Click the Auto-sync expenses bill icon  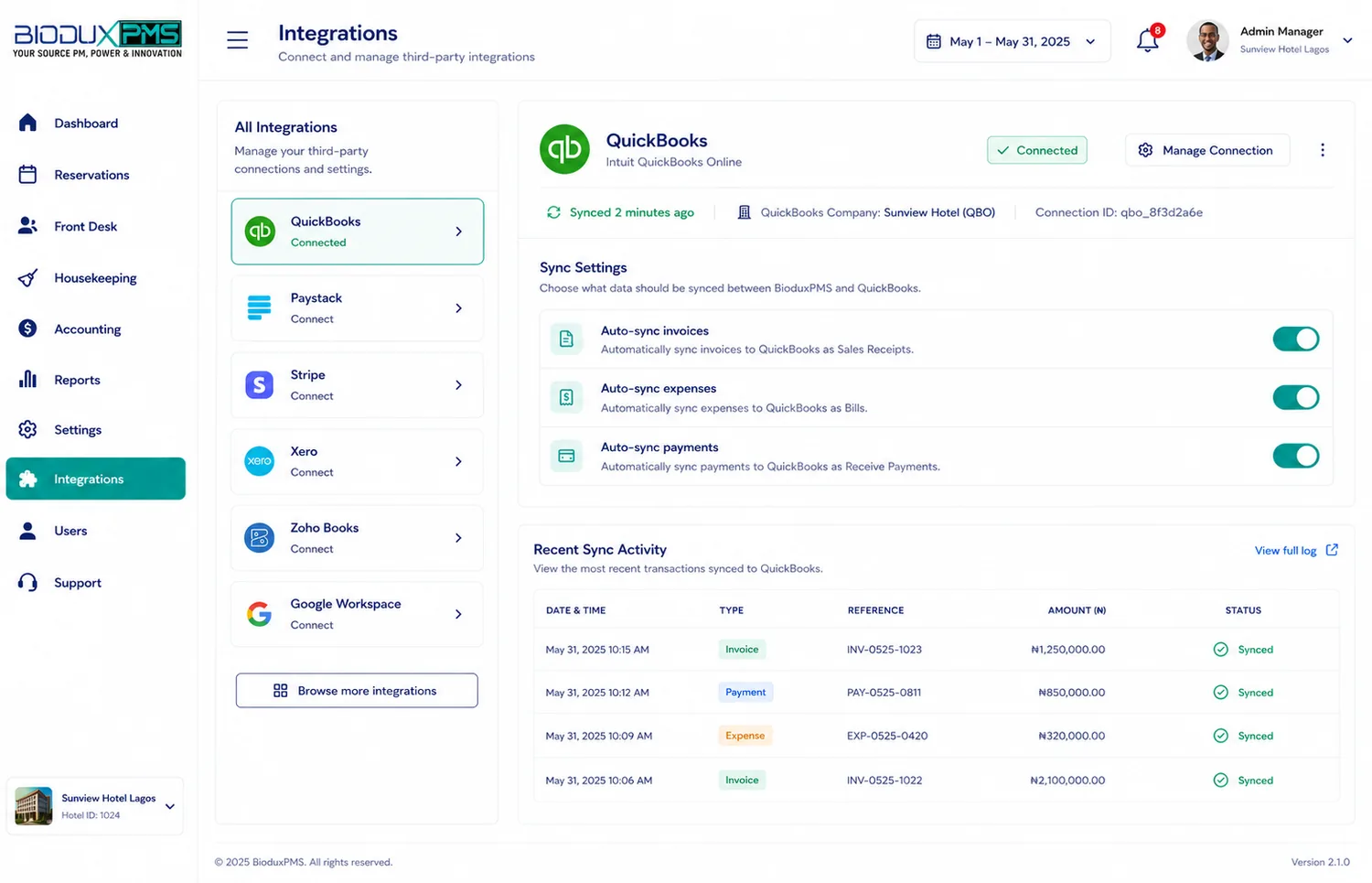tap(566, 398)
